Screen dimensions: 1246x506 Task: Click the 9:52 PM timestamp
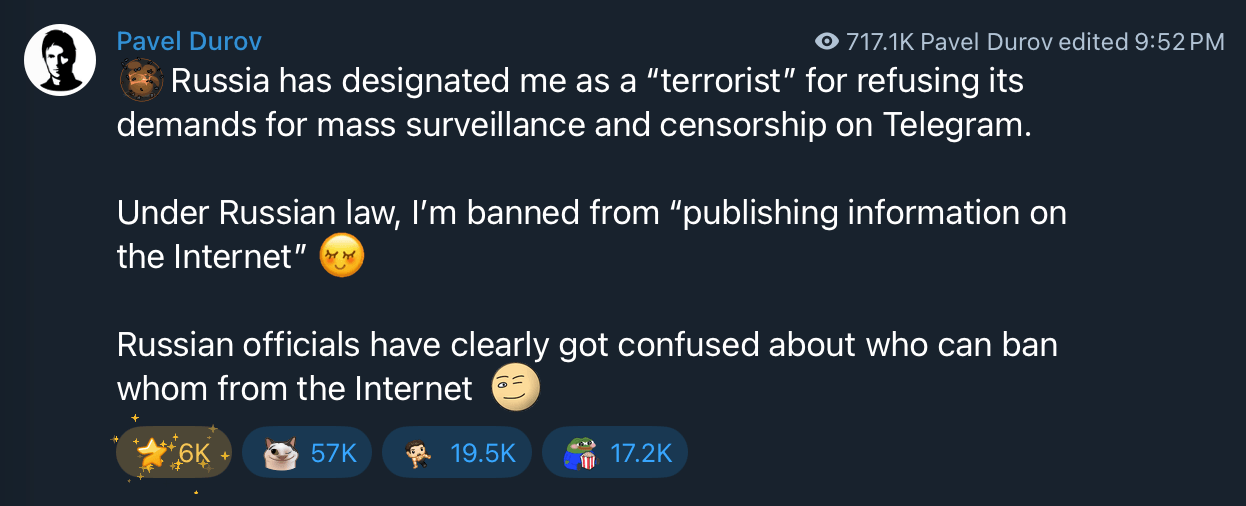[x=1180, y=42]
